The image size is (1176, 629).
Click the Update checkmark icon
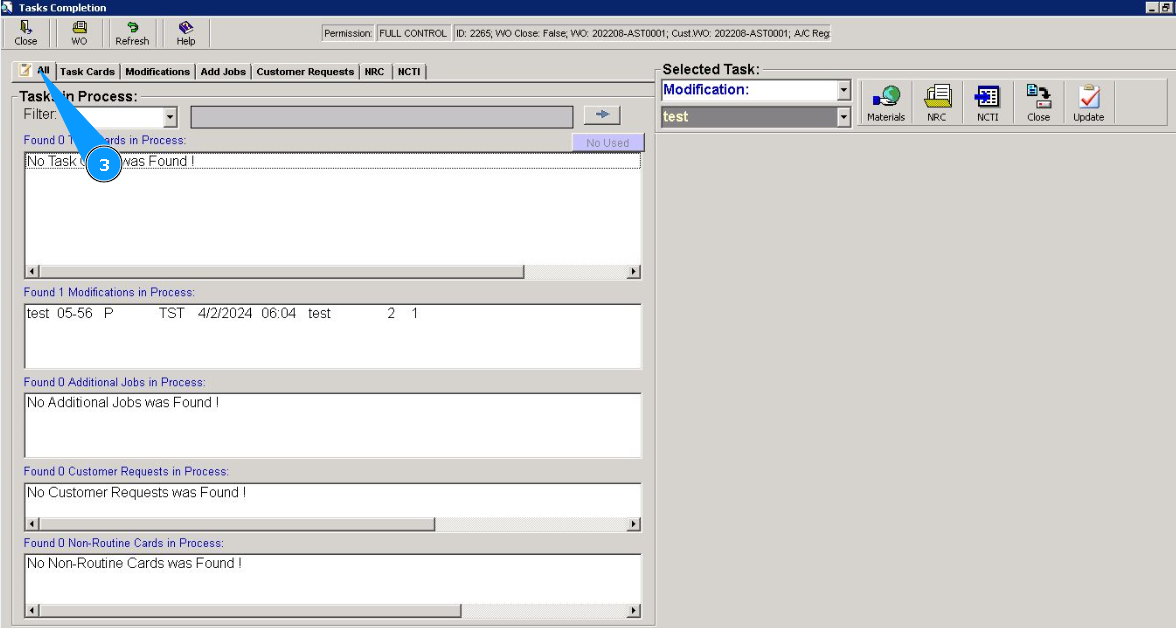tap(1088, 103)
